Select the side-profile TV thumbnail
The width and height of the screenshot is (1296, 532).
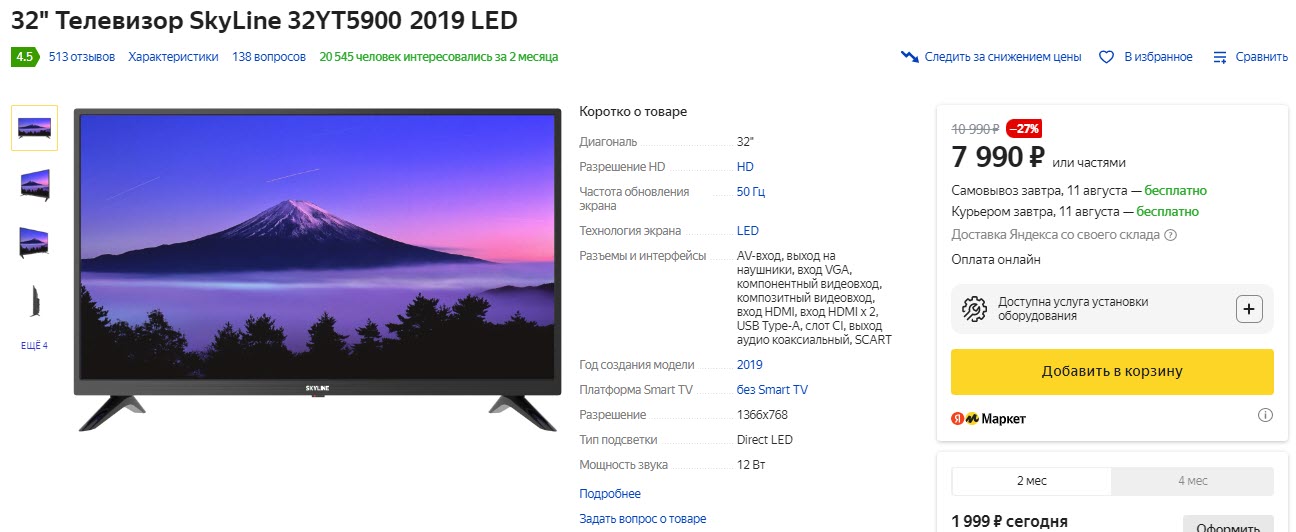(x=34, y=300)
